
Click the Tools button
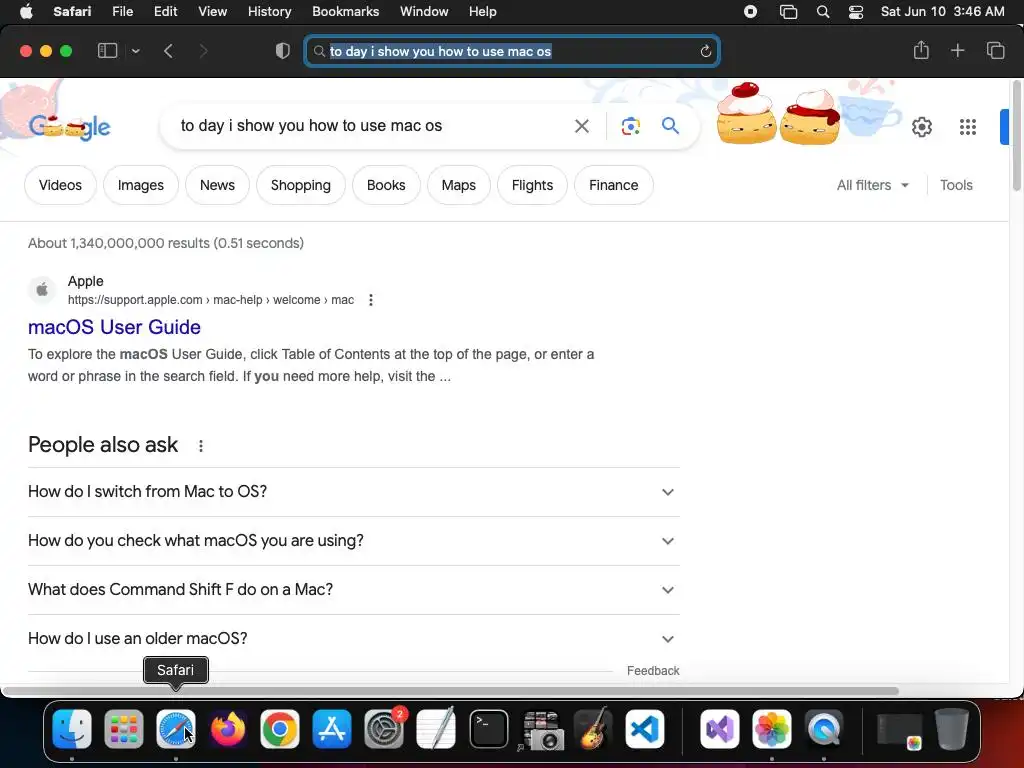click(956, 185)
